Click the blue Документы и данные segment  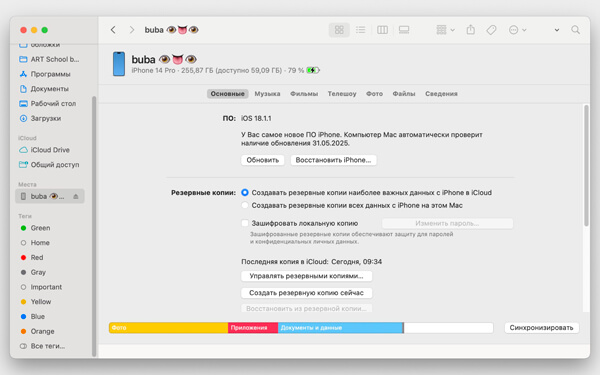click(341, 328)
